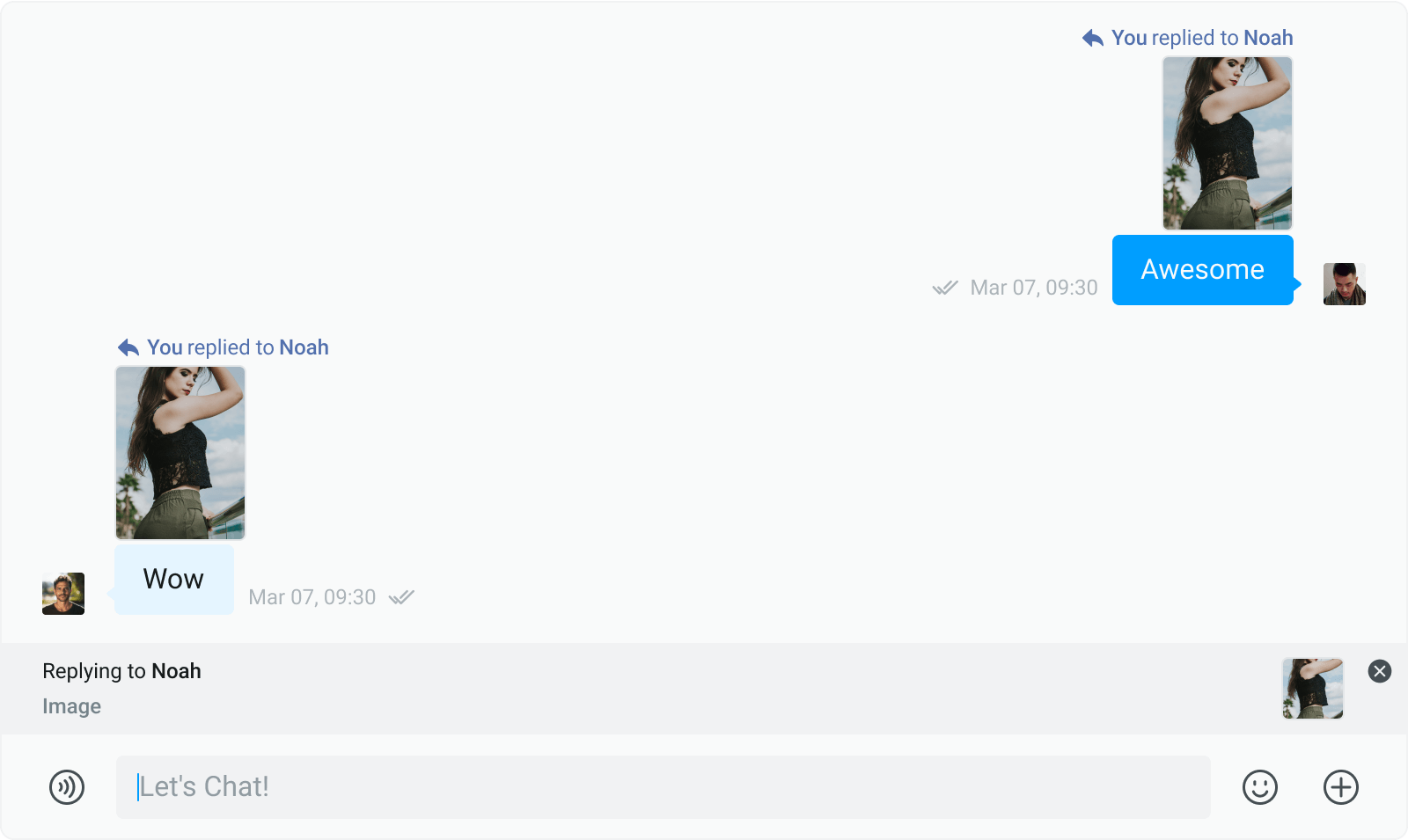This screenshot has height=840, width=1408.
Task: Click the 'Replying to Noah' label
Action: pyautogui.click(x=121, y=671)
